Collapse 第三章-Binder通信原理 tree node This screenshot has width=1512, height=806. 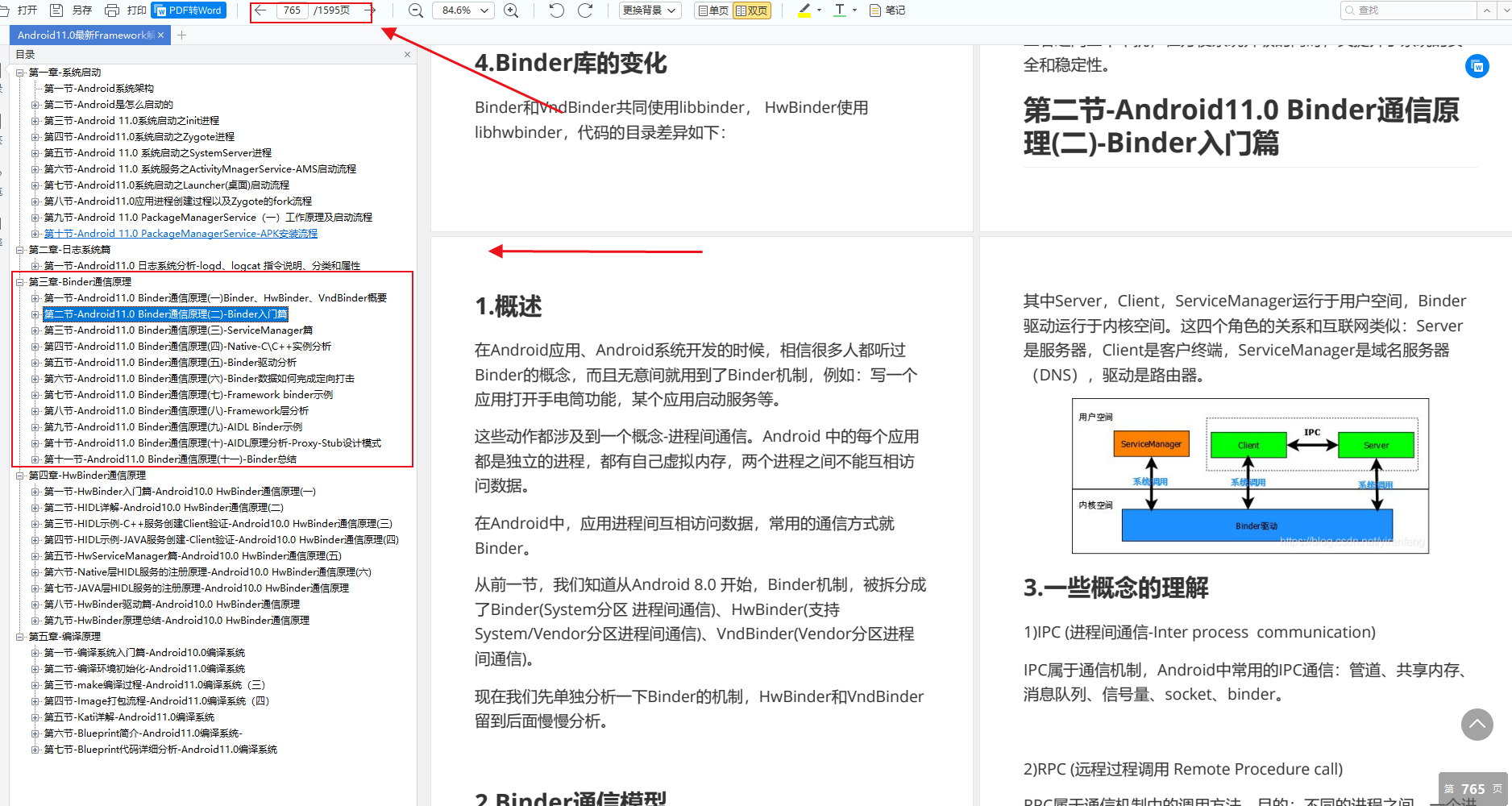point(20,282)
